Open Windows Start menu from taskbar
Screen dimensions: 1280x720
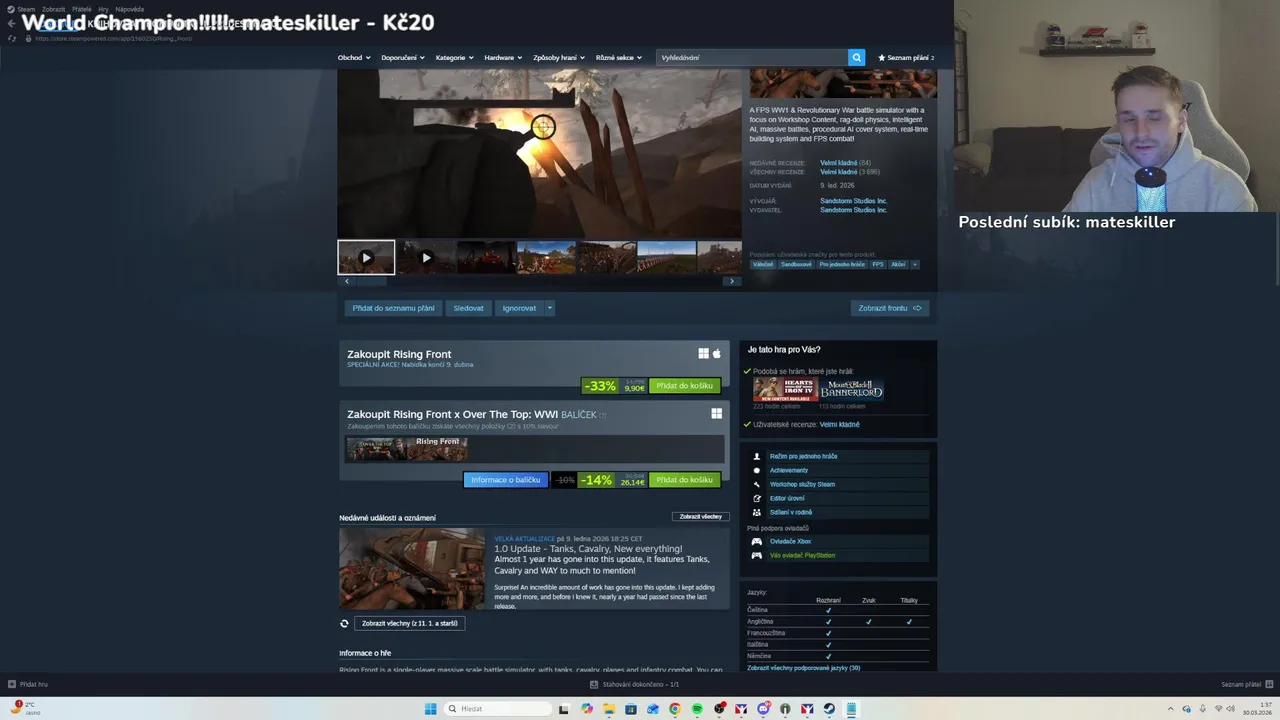click(430, 709)
